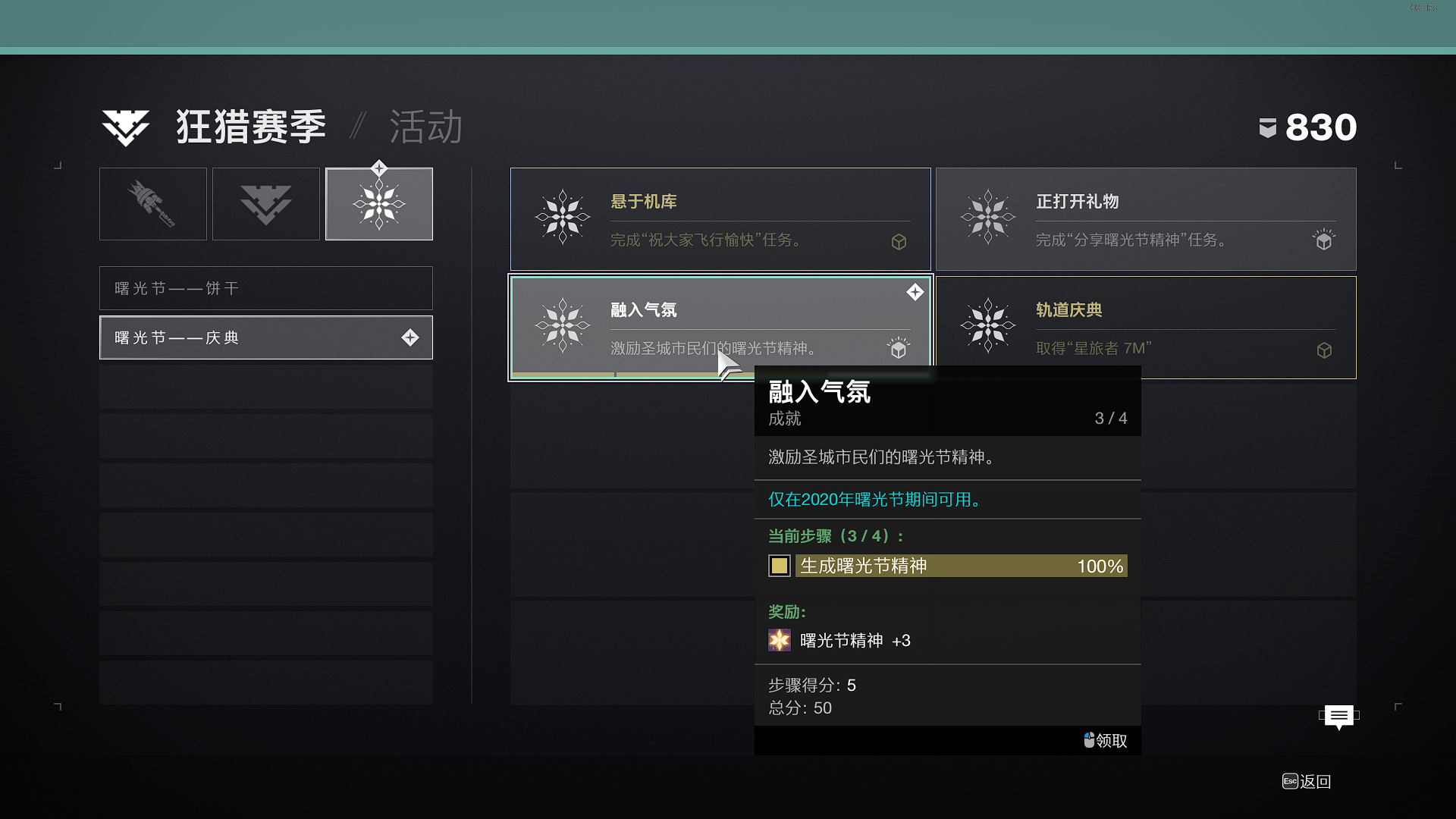Select the Dawning snowflake category tab
The image size is (1456, 819).
click(x=379, y=204)
